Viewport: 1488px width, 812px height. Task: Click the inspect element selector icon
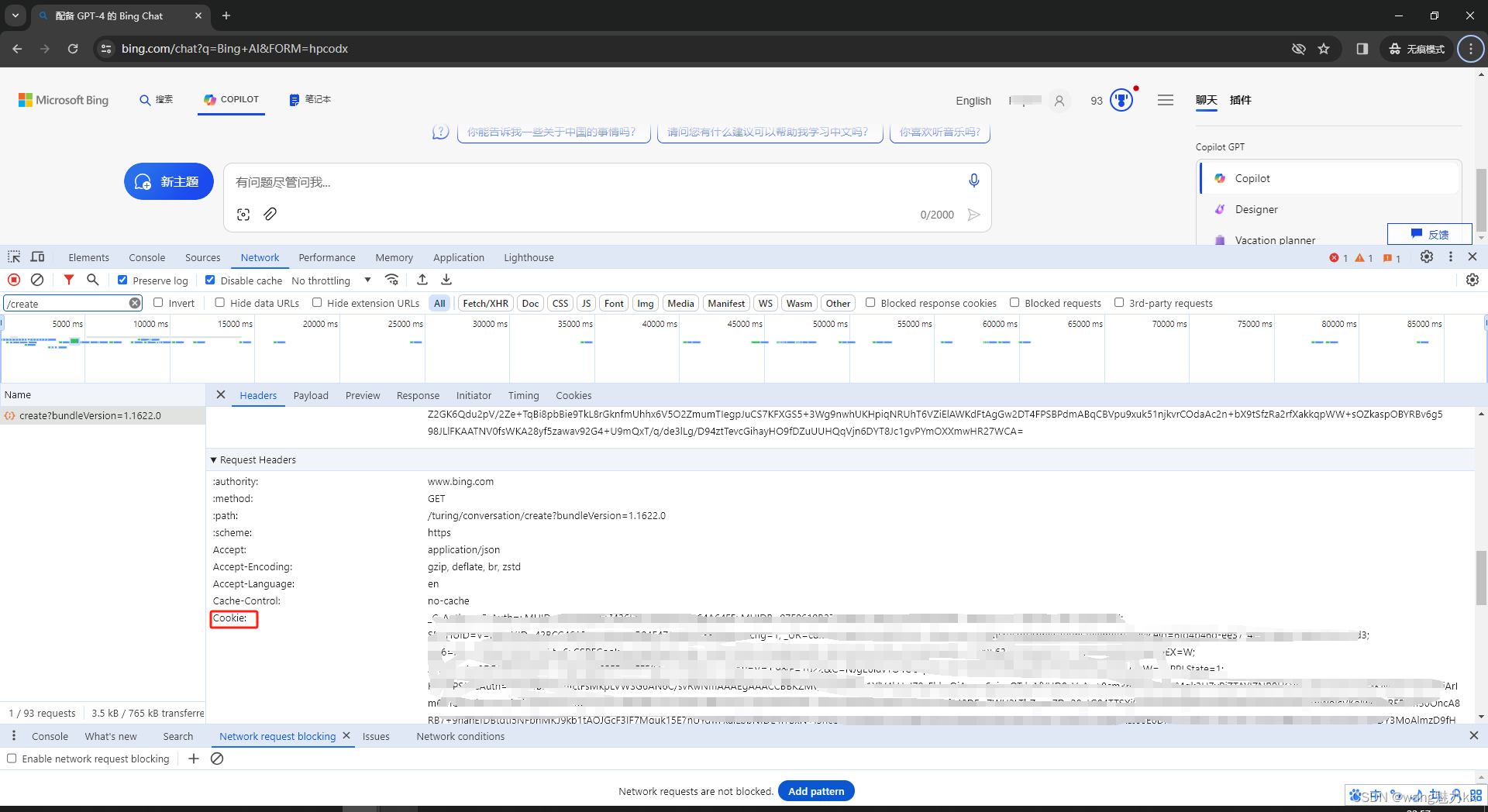tap(14, 257)
